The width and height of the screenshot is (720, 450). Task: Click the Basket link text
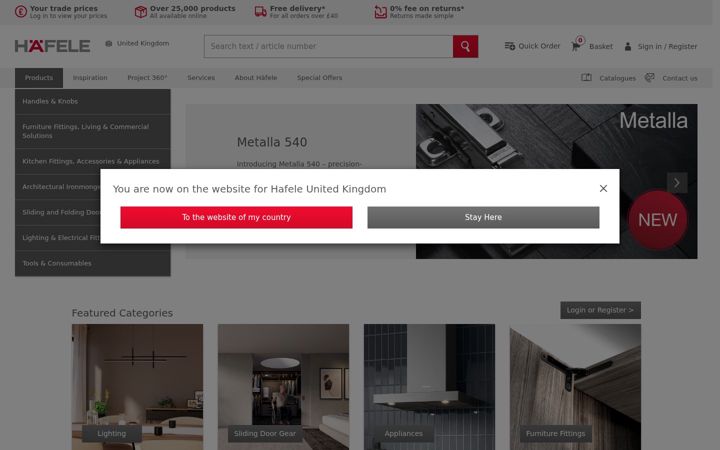(601, 46)
